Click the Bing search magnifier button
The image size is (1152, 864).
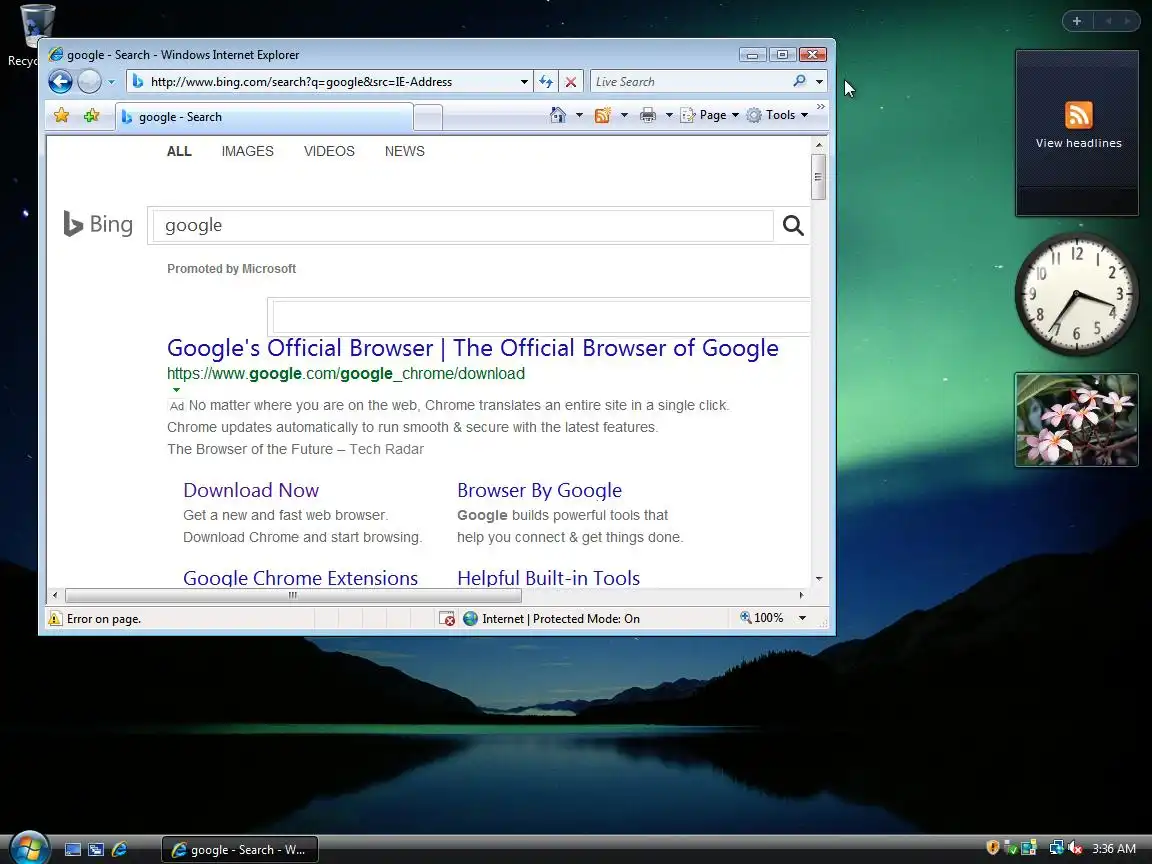click(x=793, y=226)
